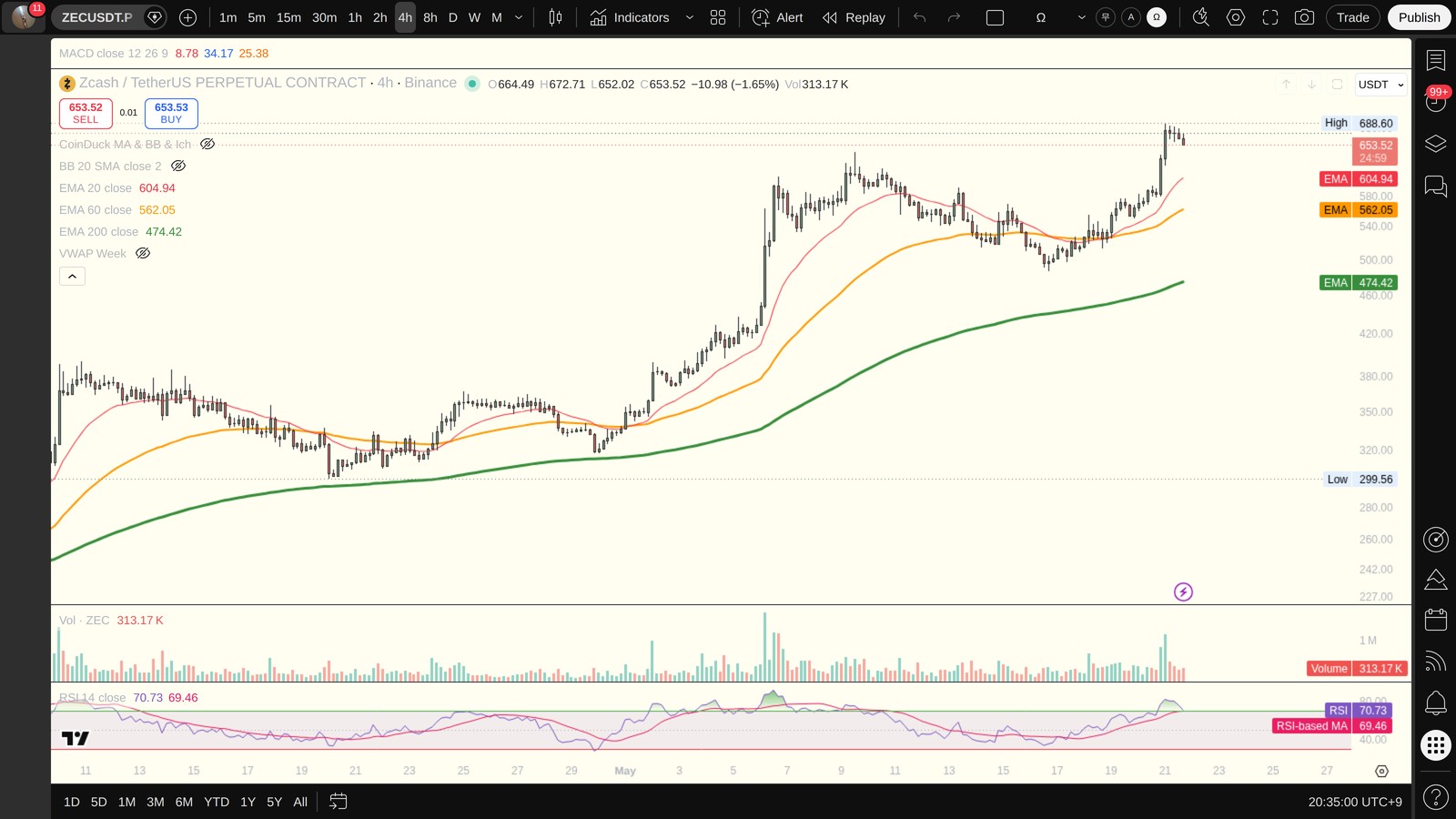The height and width of the screenshot is (819, 1456).
Task: Open chart settings hexagon icon
Action: 1236,17
